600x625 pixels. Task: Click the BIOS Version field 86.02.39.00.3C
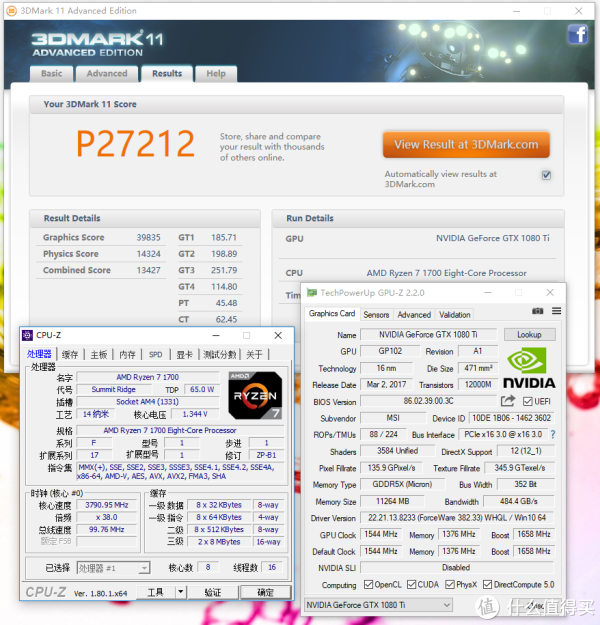(x=429, y=401)
